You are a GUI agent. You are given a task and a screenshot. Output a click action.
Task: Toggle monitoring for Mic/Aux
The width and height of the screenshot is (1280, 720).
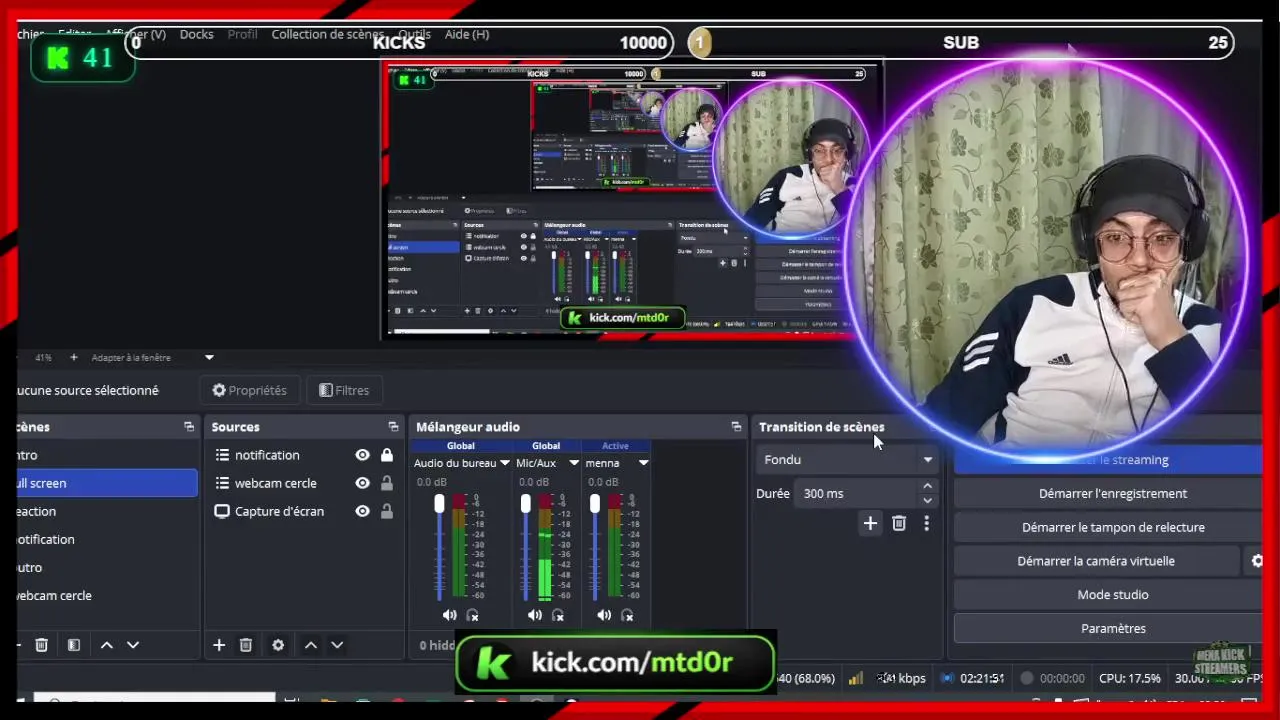[x=558, y=615]
